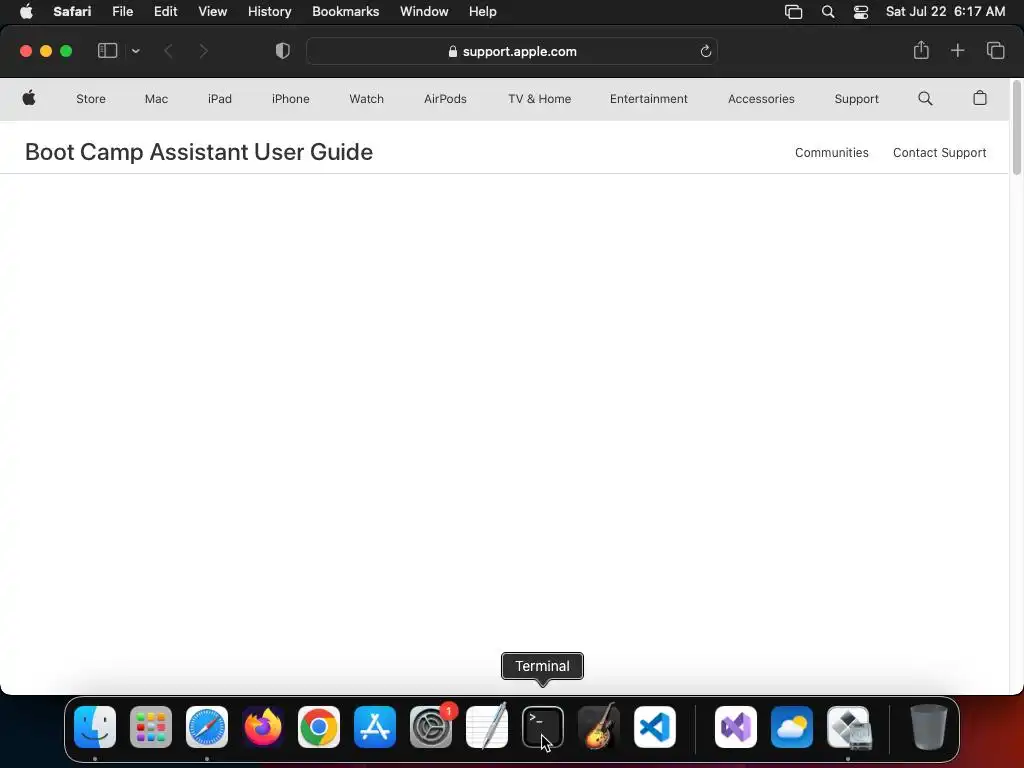Screen dimensions: 1024x768
Task: Open the AirPods section link
Action: (x=445, y=99)
